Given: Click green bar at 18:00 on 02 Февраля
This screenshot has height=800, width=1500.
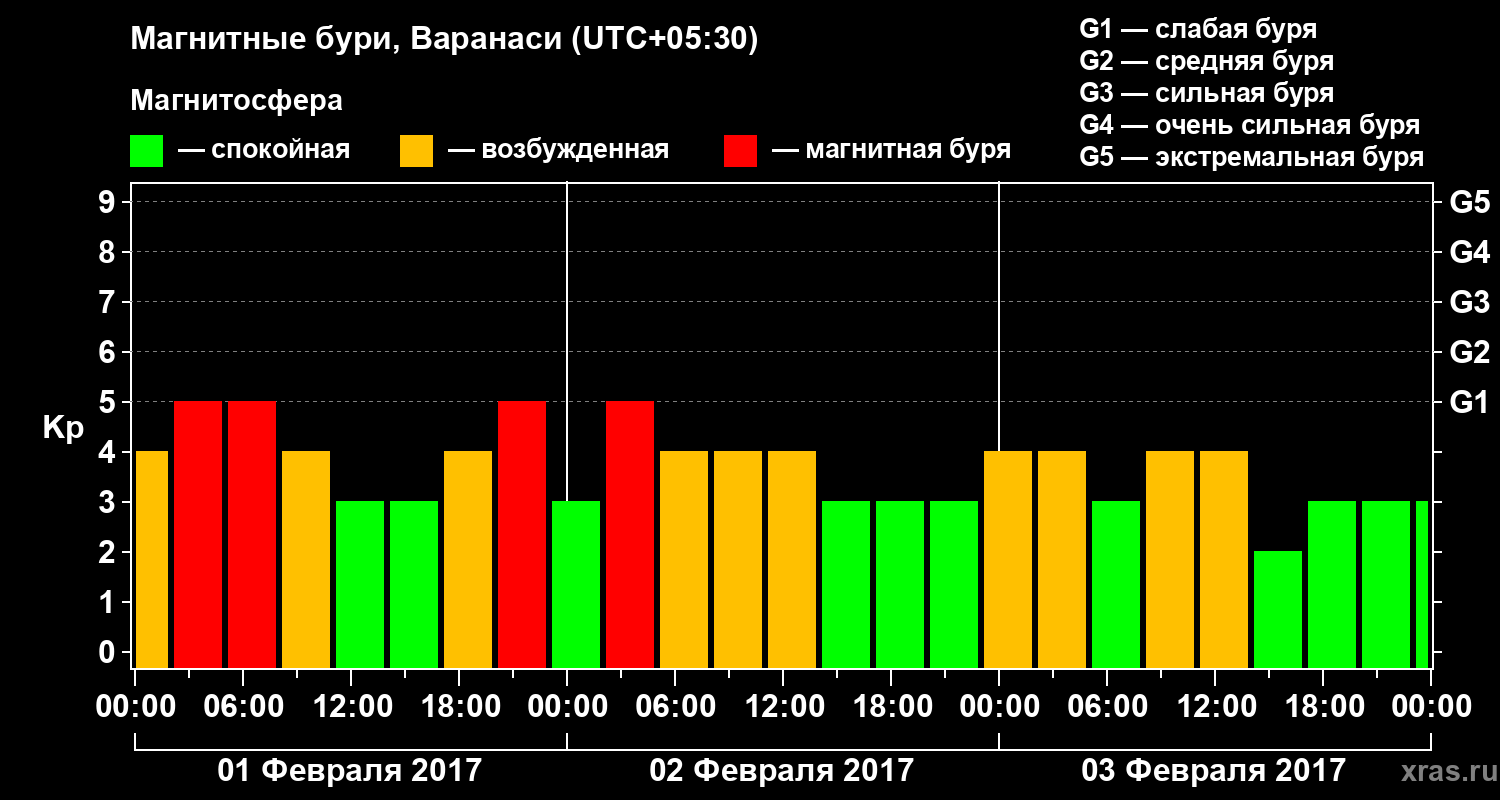Looking at the screenshot, I should pyautogui.click(x=900, y=584).
